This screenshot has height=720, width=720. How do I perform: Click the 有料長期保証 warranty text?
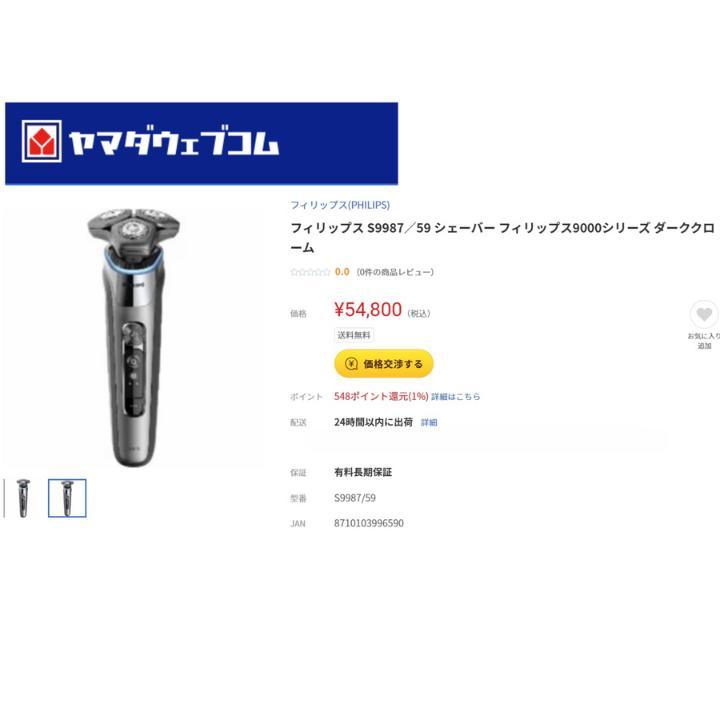(363, 472)
